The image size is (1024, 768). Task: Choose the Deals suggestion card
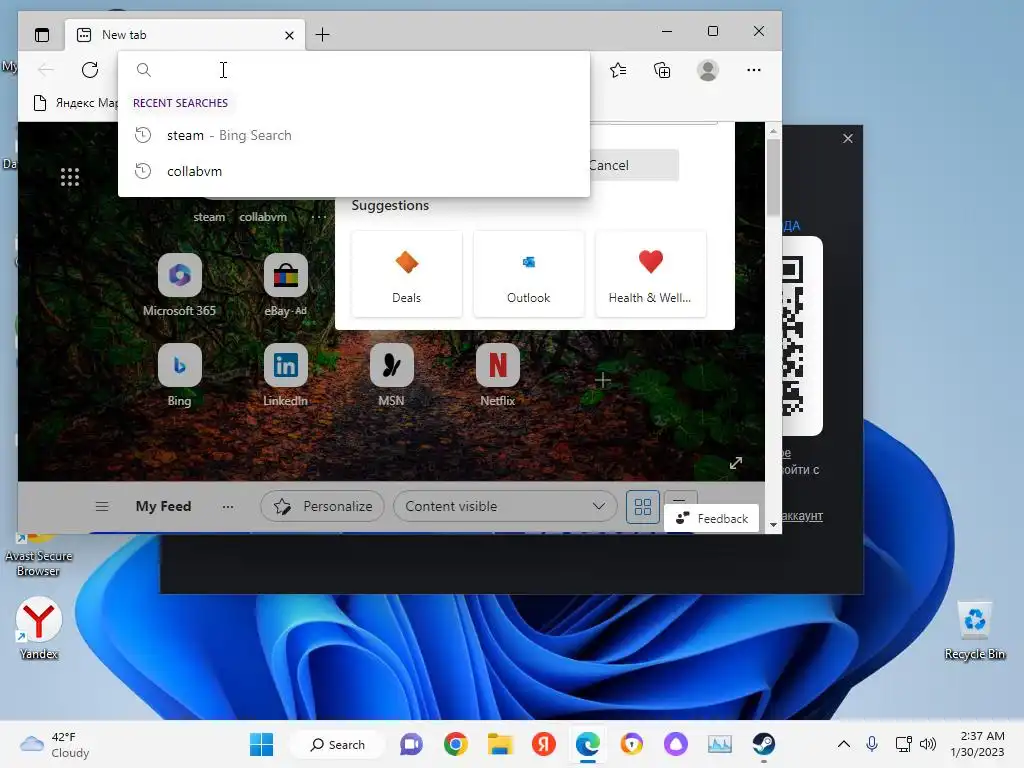[x=406, y=274]
